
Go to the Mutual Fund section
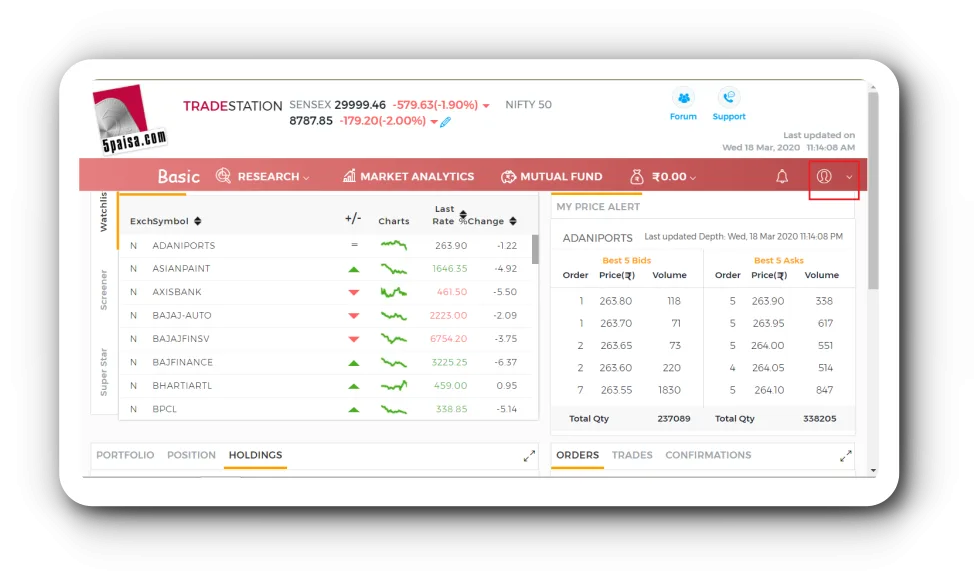pos(552,176)
